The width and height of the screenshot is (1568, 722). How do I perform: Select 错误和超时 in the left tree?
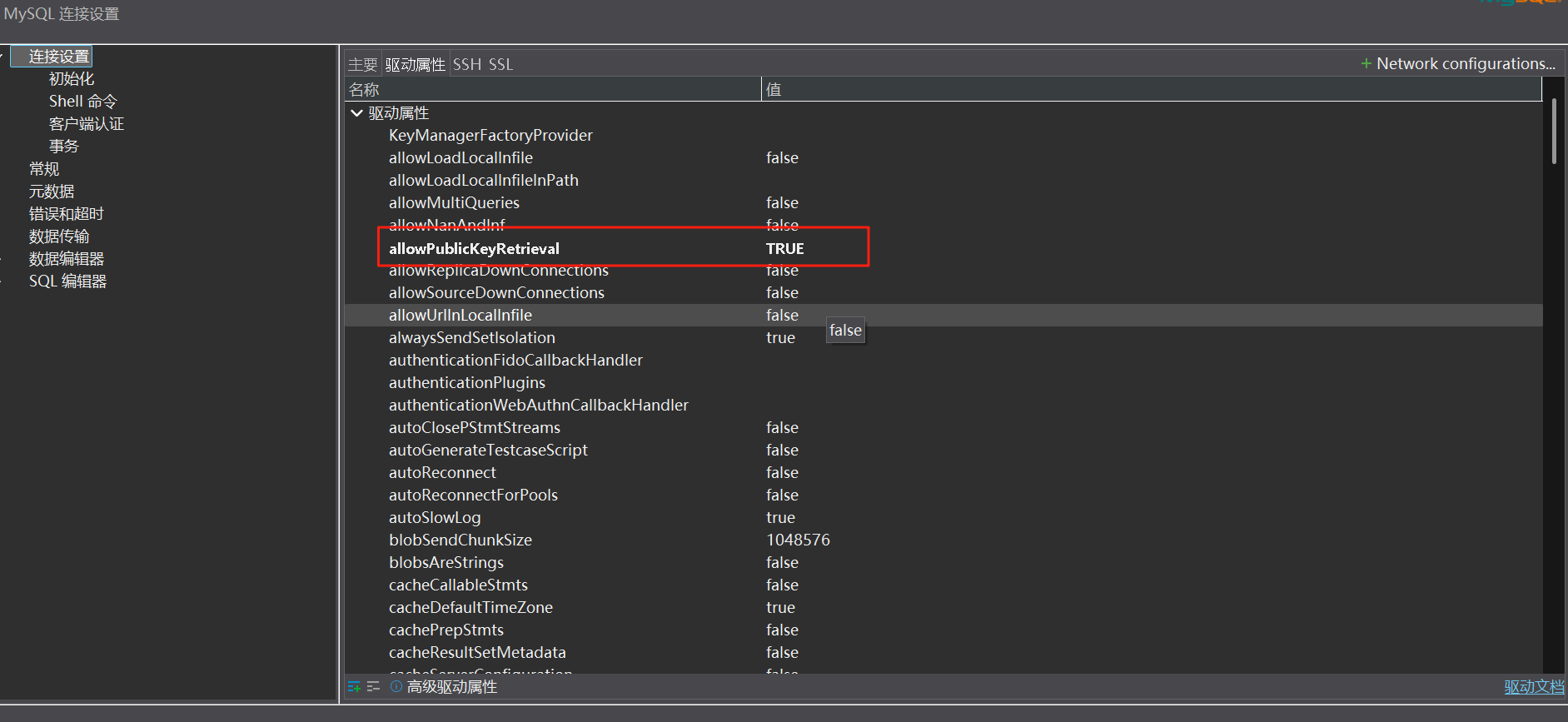(66, 214)
